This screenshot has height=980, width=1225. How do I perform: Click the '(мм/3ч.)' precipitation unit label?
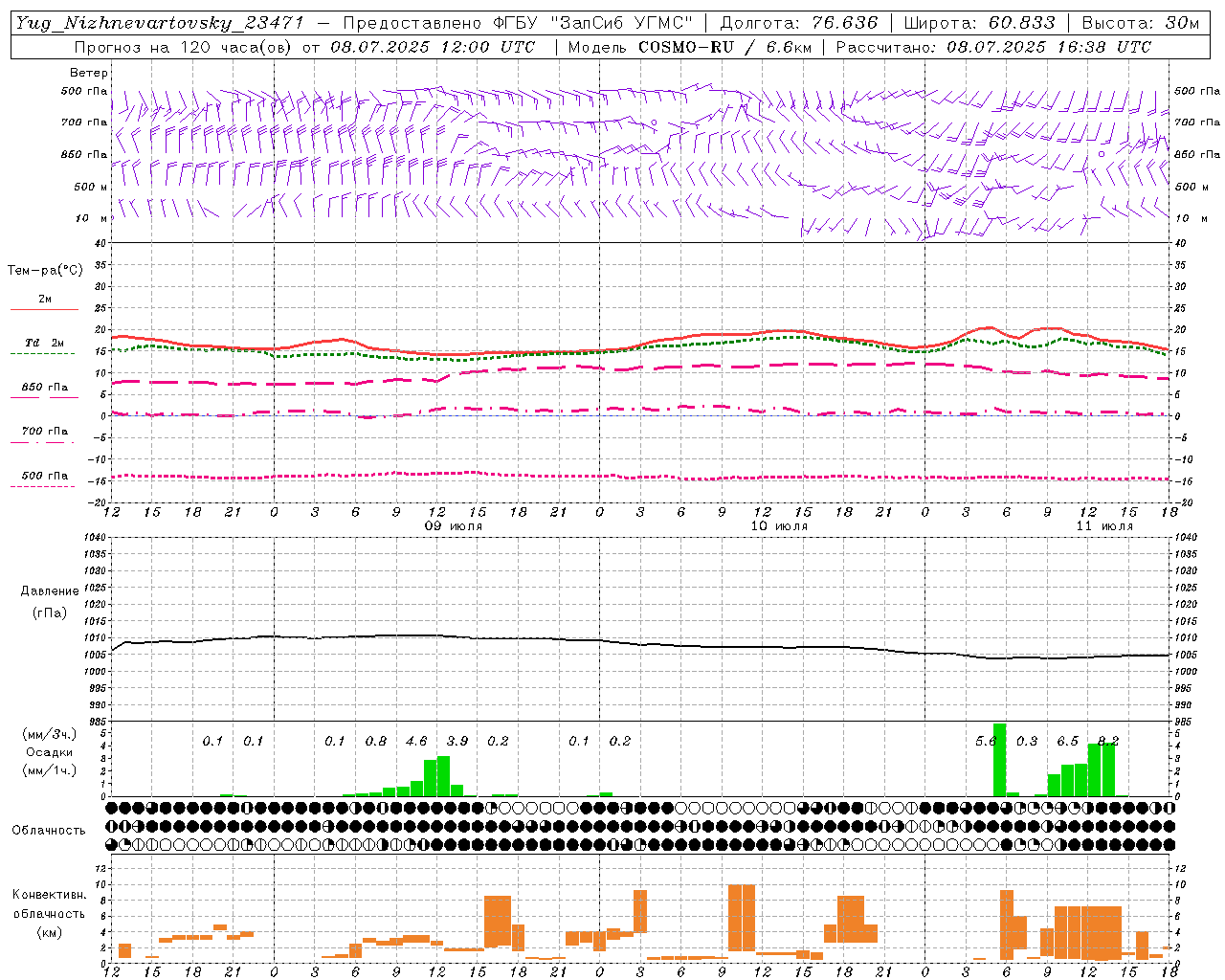(48, 735)
